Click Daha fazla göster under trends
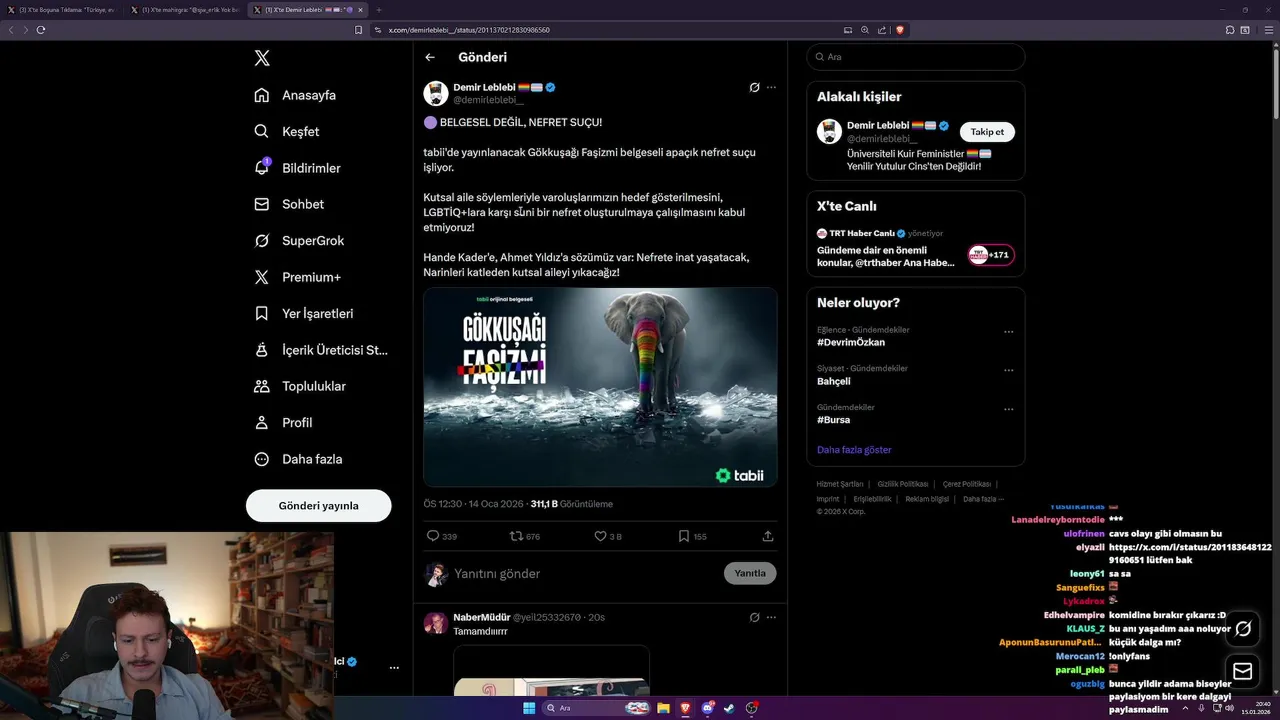Screen dimensions: 1280x720 point(854,450)
